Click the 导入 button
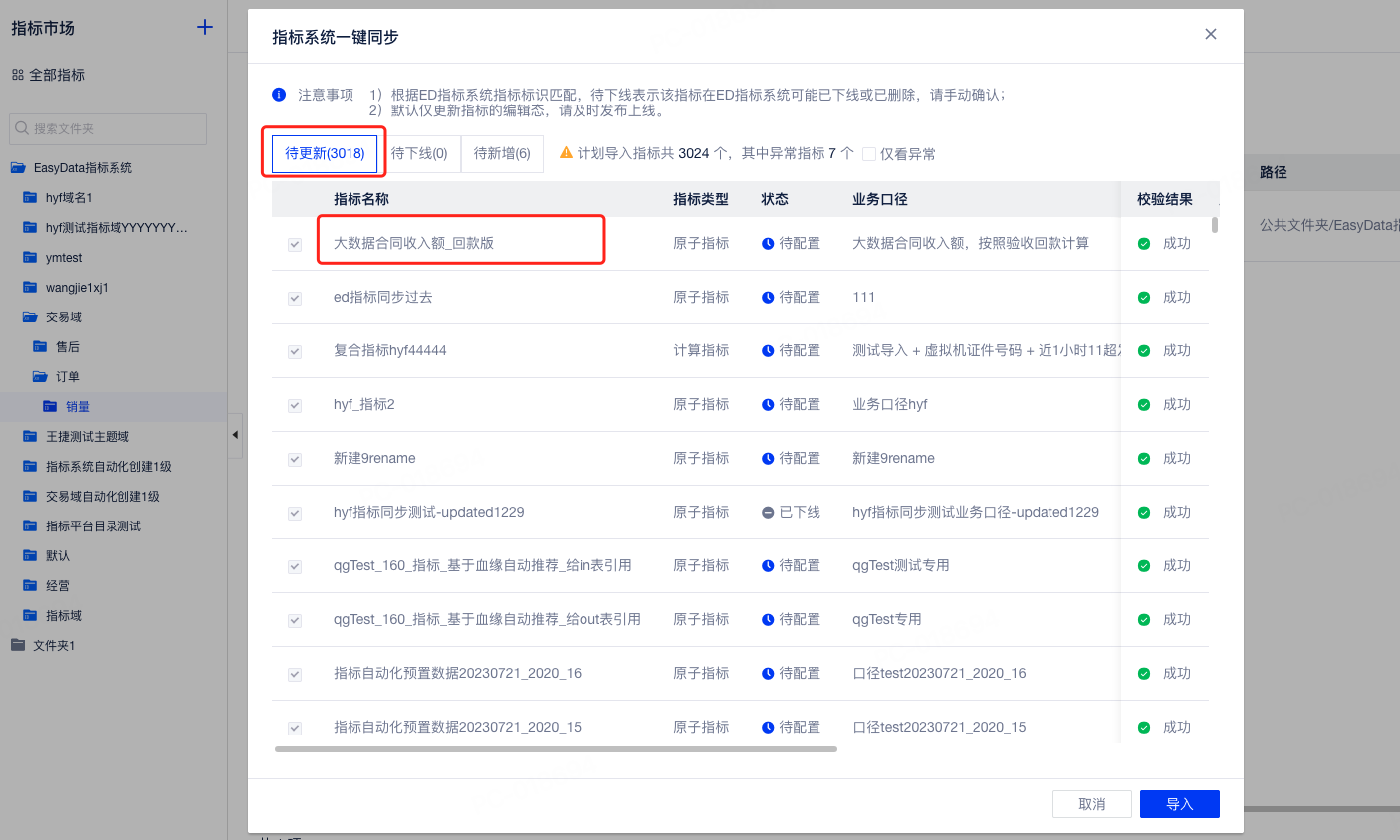This screenshot has width=1400, height=840. (1180, 804)
